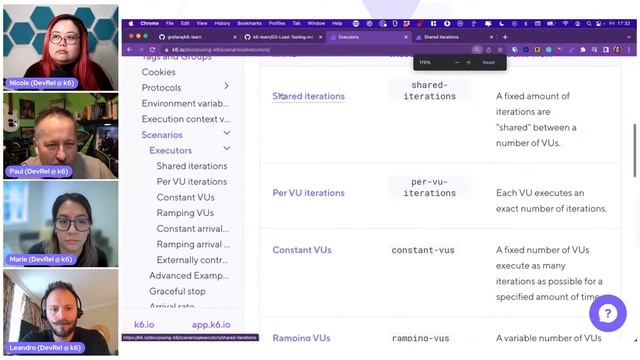Select the Executors browser tab
Viewport: 640px width, 360px height.
pos(369,37)
